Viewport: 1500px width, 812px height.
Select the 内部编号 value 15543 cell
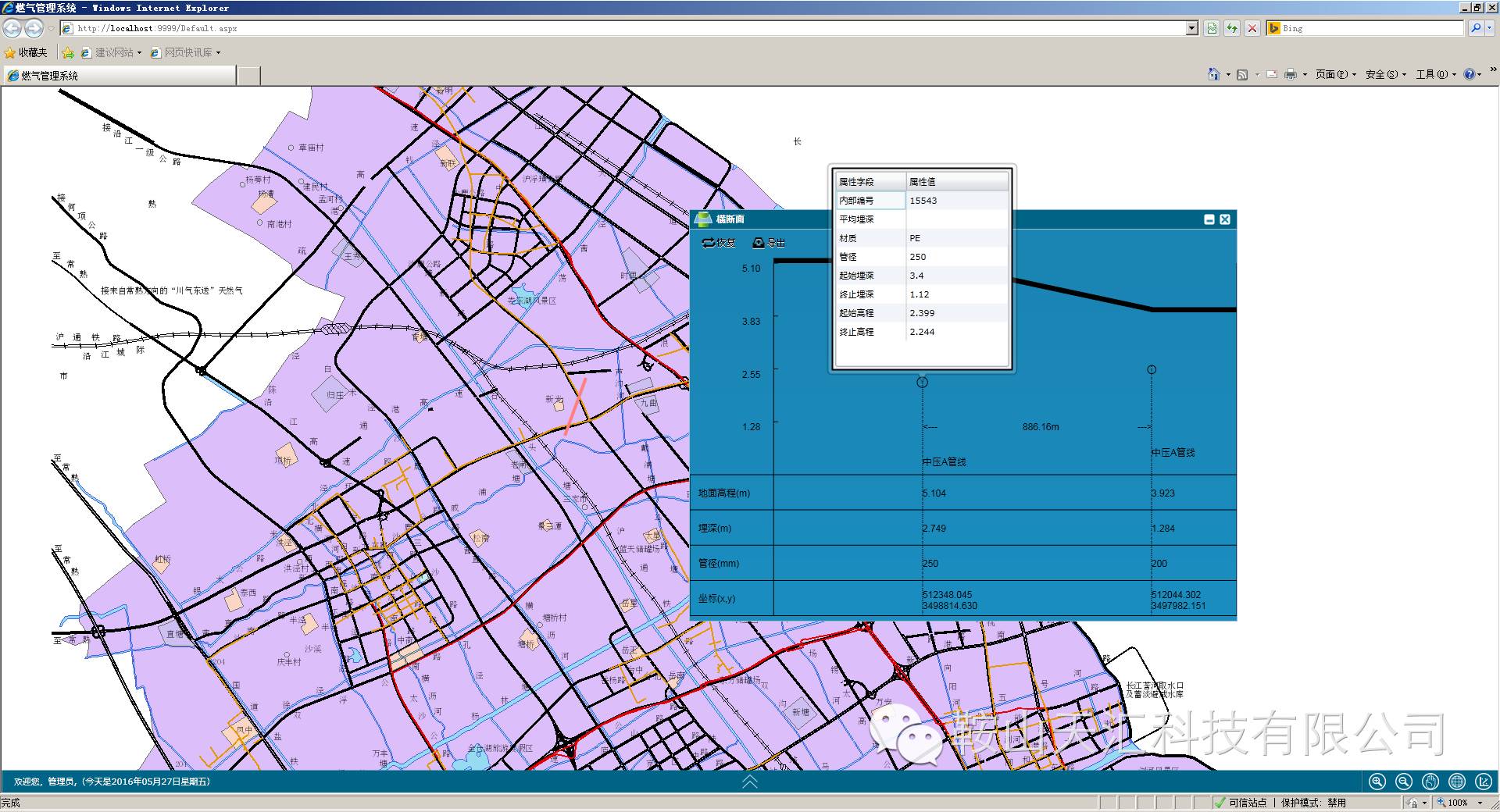point(958,201)
